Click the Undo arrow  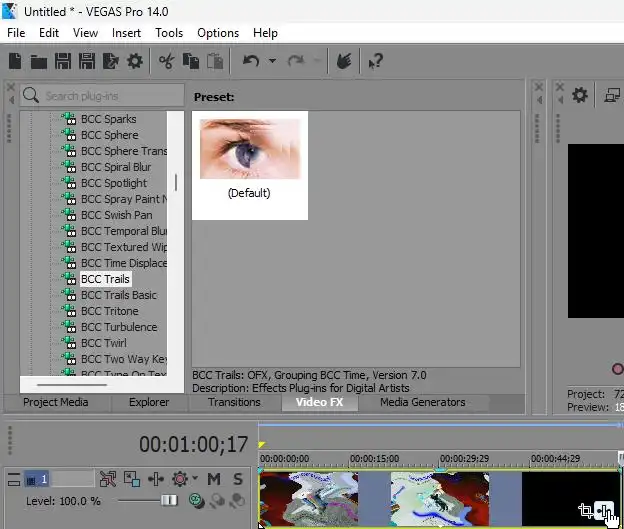coord(251,61)
